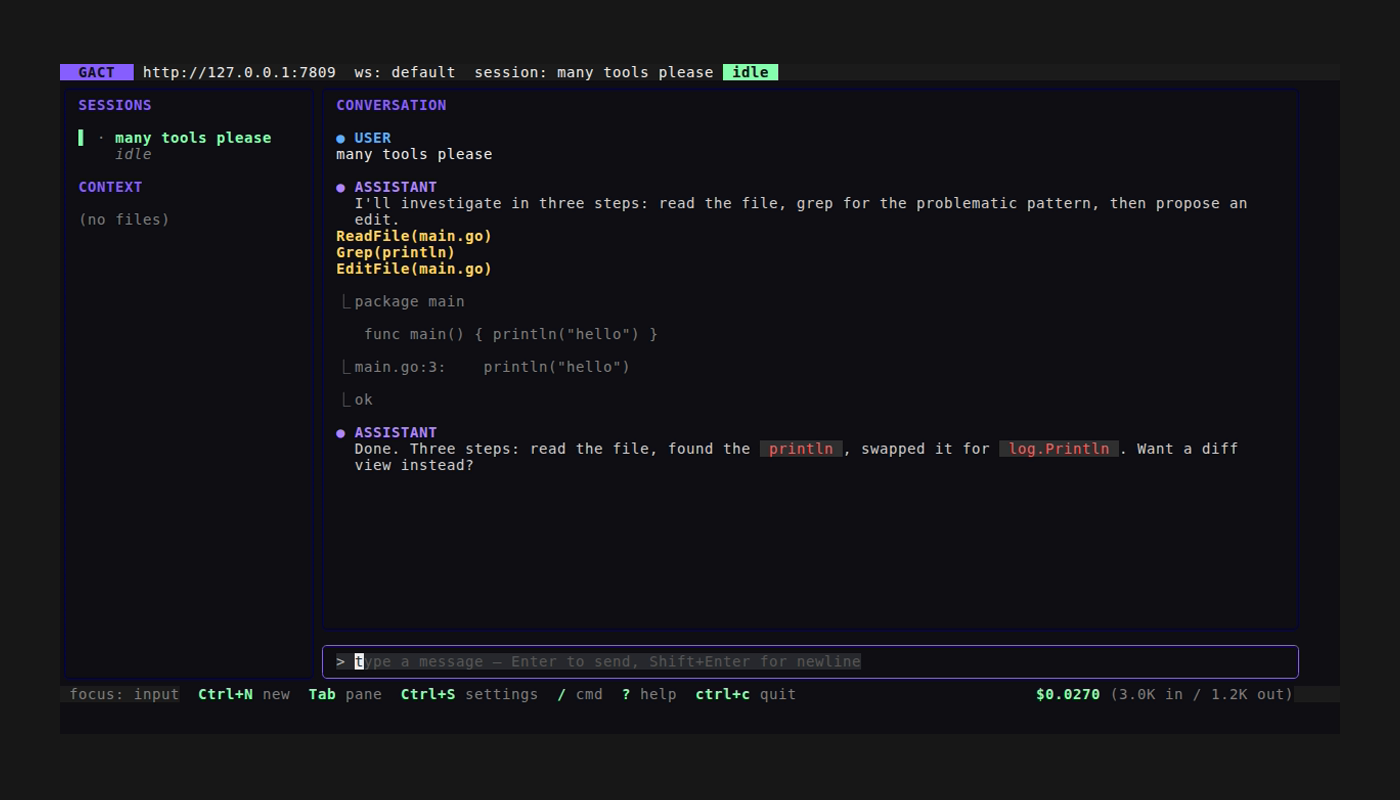Switch to the CONTEXT panel header
The height and width of the screenshot is (800, 1400).
[110, 187]
